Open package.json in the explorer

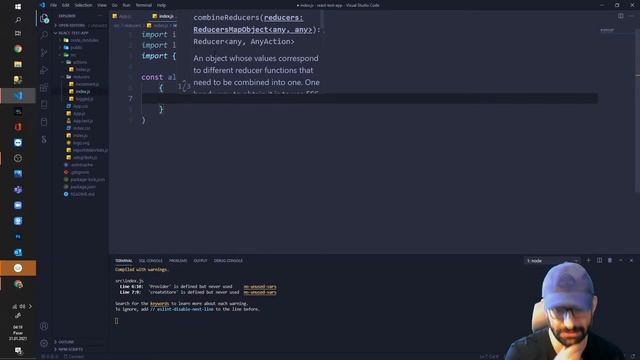(x=83, y=187)
